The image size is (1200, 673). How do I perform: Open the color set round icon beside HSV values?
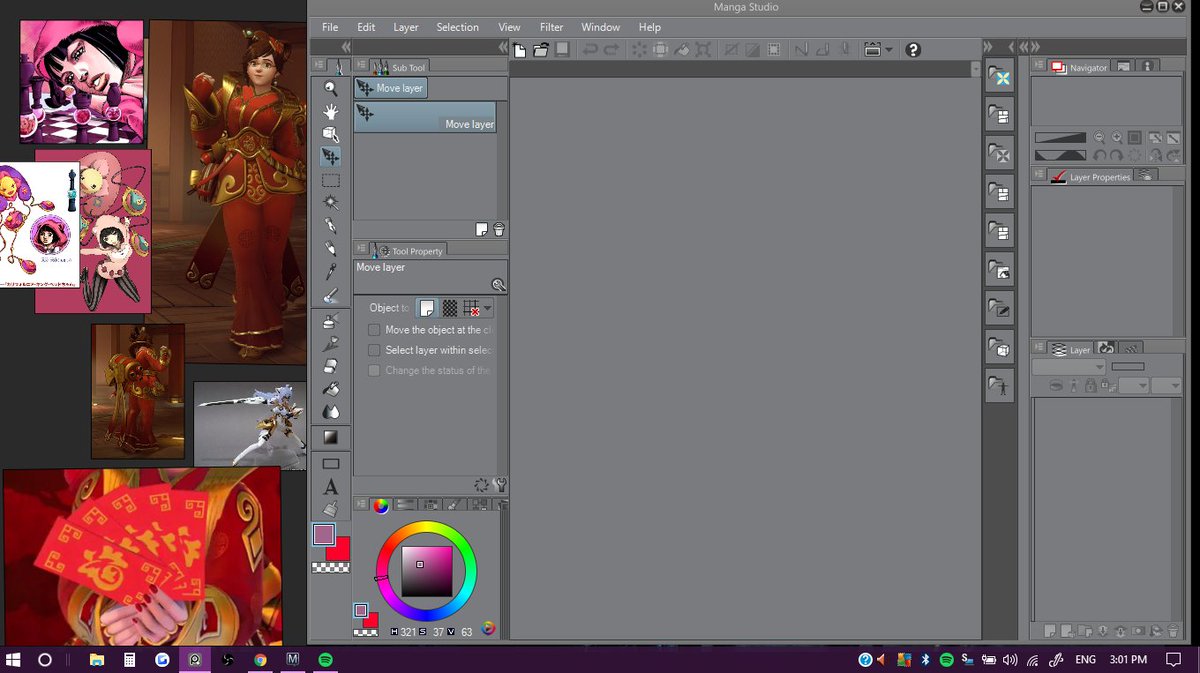pyautogui.click(x=488, y=629)
